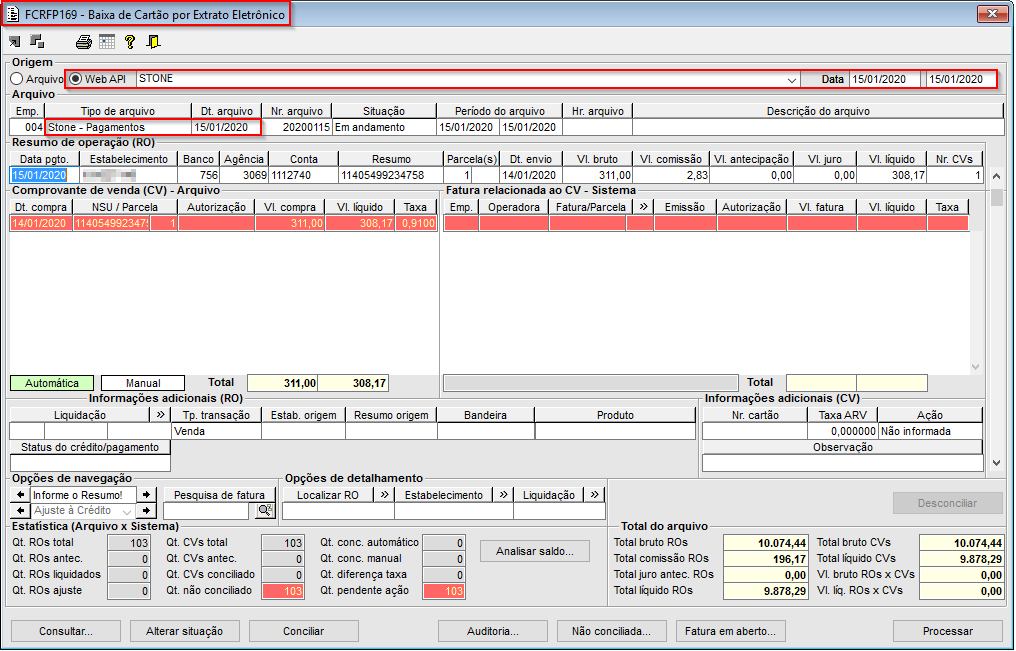Click the Total bruto ROs value 10.074,44
Screen dimensions: 1016x651
(x=766, y=543)
